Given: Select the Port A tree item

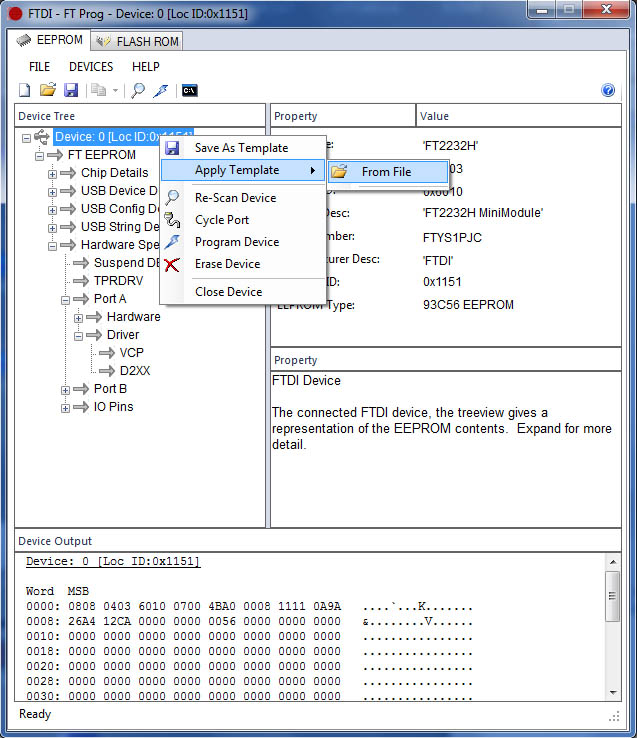Looking at the screenshot, I should [110, 298].
